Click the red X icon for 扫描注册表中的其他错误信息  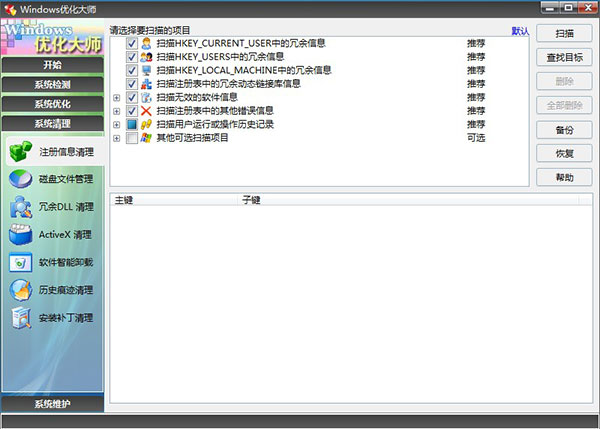click(147, 111)
